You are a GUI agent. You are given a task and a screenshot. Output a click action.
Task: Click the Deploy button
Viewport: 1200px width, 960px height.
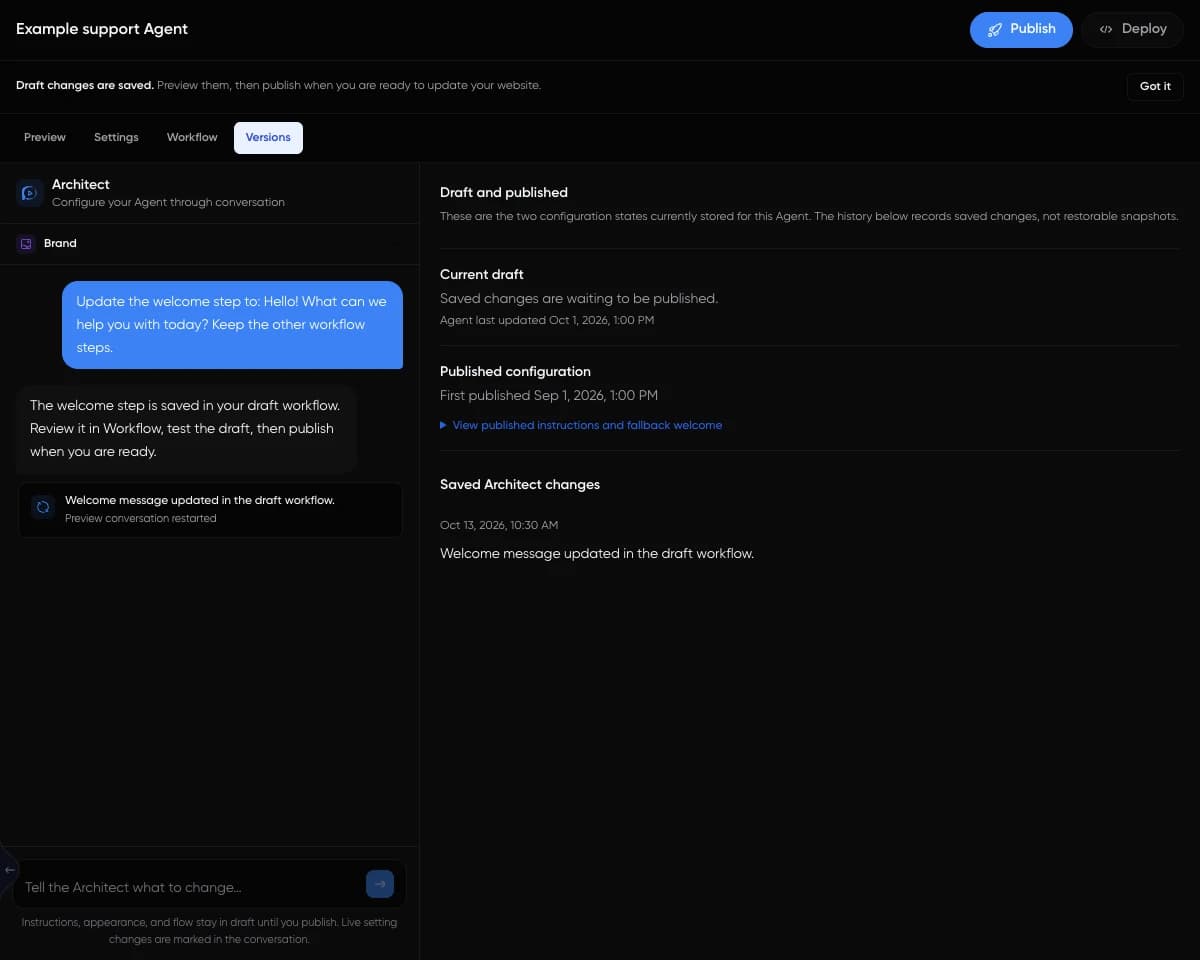click(1132, 29)
